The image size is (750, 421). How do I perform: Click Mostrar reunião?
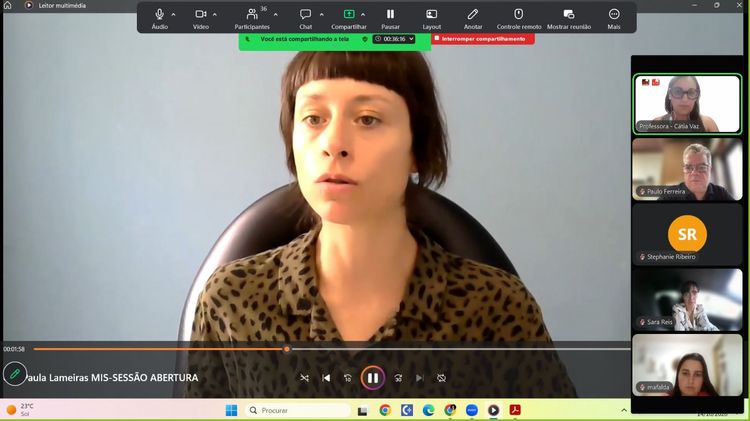pyautogui.click(x=569, y=19)
